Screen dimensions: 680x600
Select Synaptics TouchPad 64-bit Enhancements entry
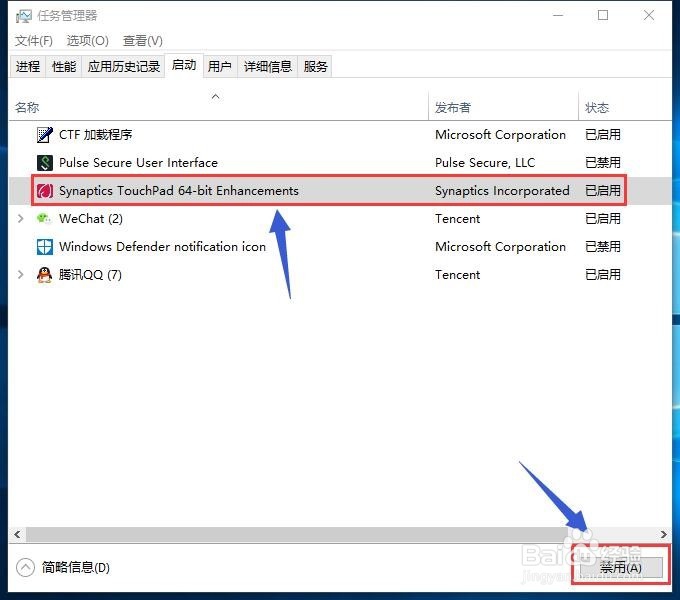[179, 191]
